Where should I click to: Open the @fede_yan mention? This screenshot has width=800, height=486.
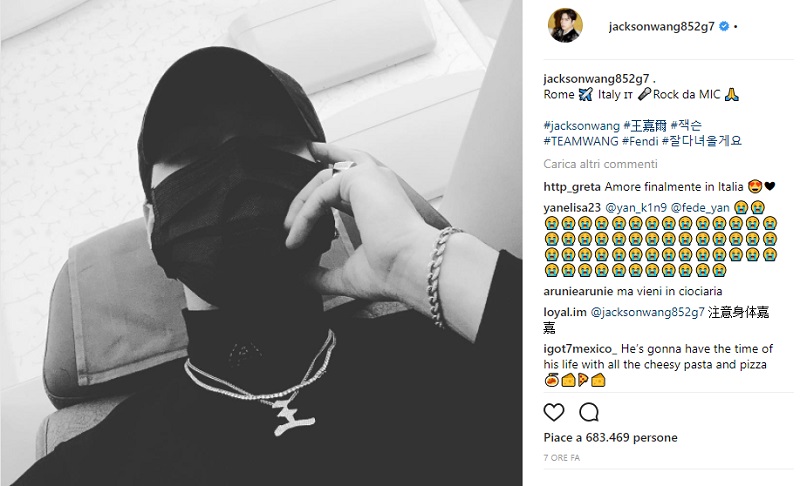(x=700, y=208)
